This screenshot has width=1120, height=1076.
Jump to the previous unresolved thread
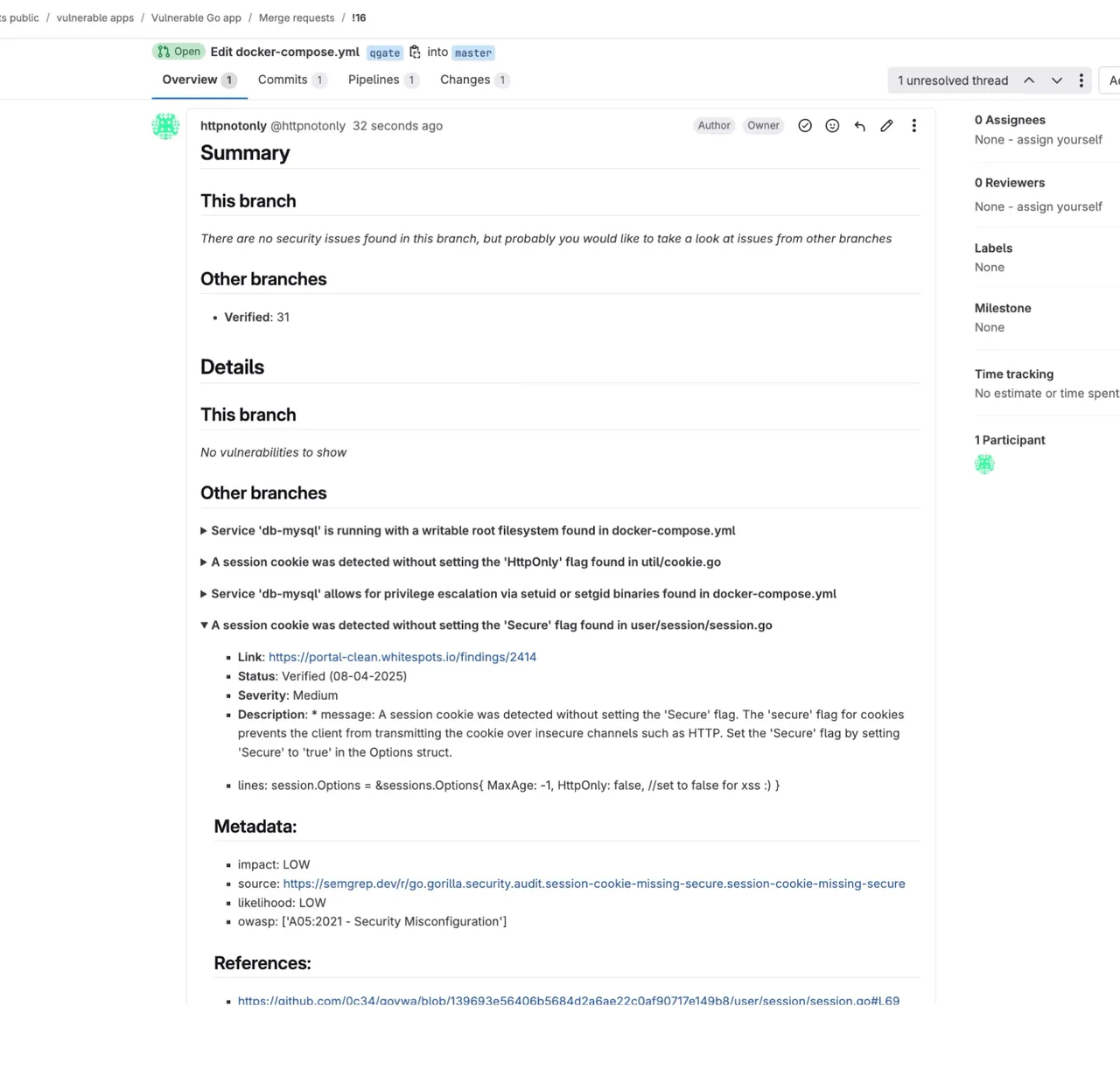tap(1029, 80)
